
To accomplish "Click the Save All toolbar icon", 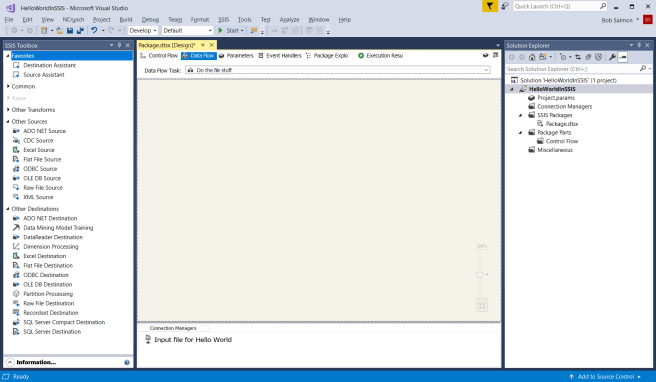I will click(80, 30).
